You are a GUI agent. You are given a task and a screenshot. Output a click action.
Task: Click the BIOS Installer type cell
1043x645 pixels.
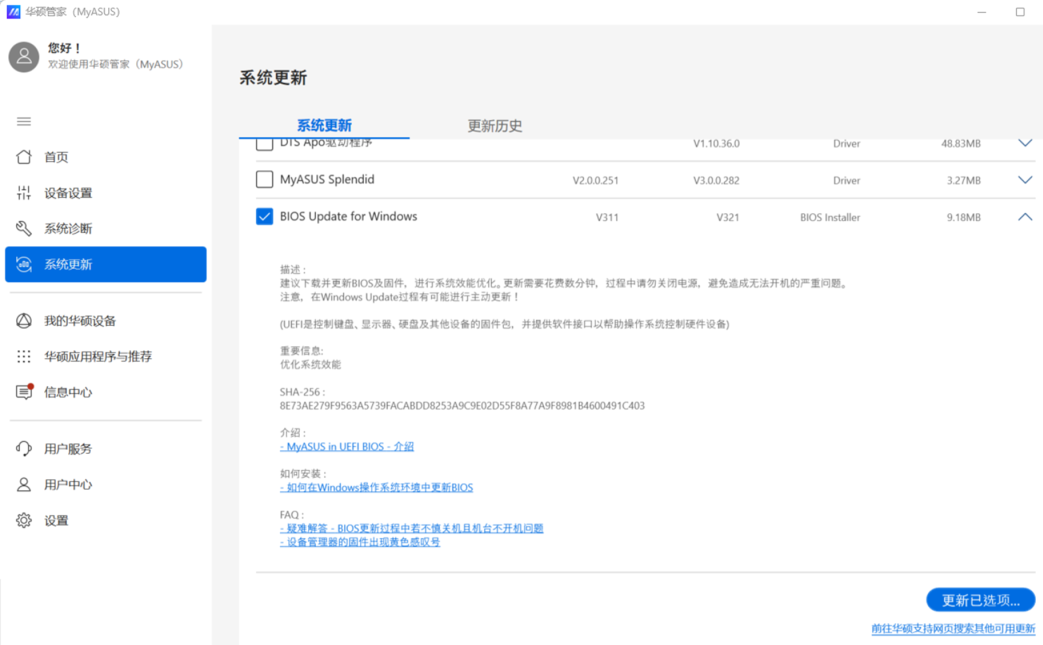tap(830, 217)
